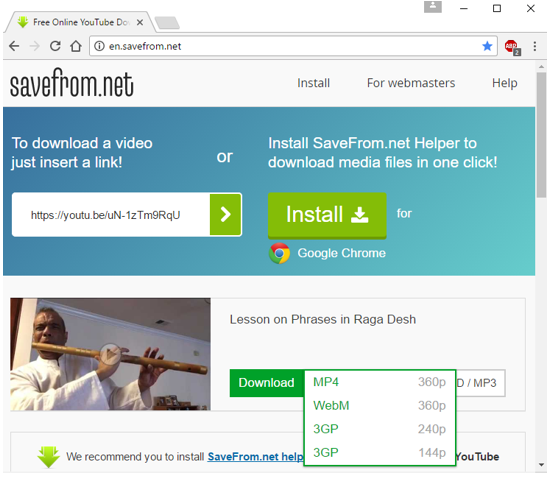Open the Chrome three-dot menu

[534, 46]
